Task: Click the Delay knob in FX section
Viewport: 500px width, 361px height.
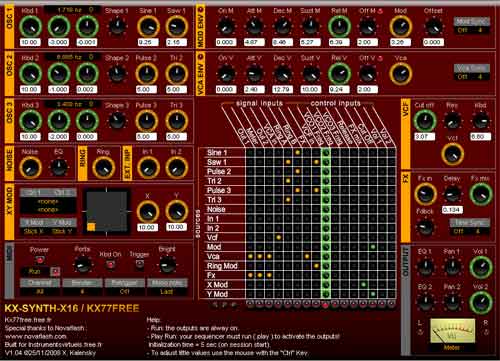Action: [452, 194]
